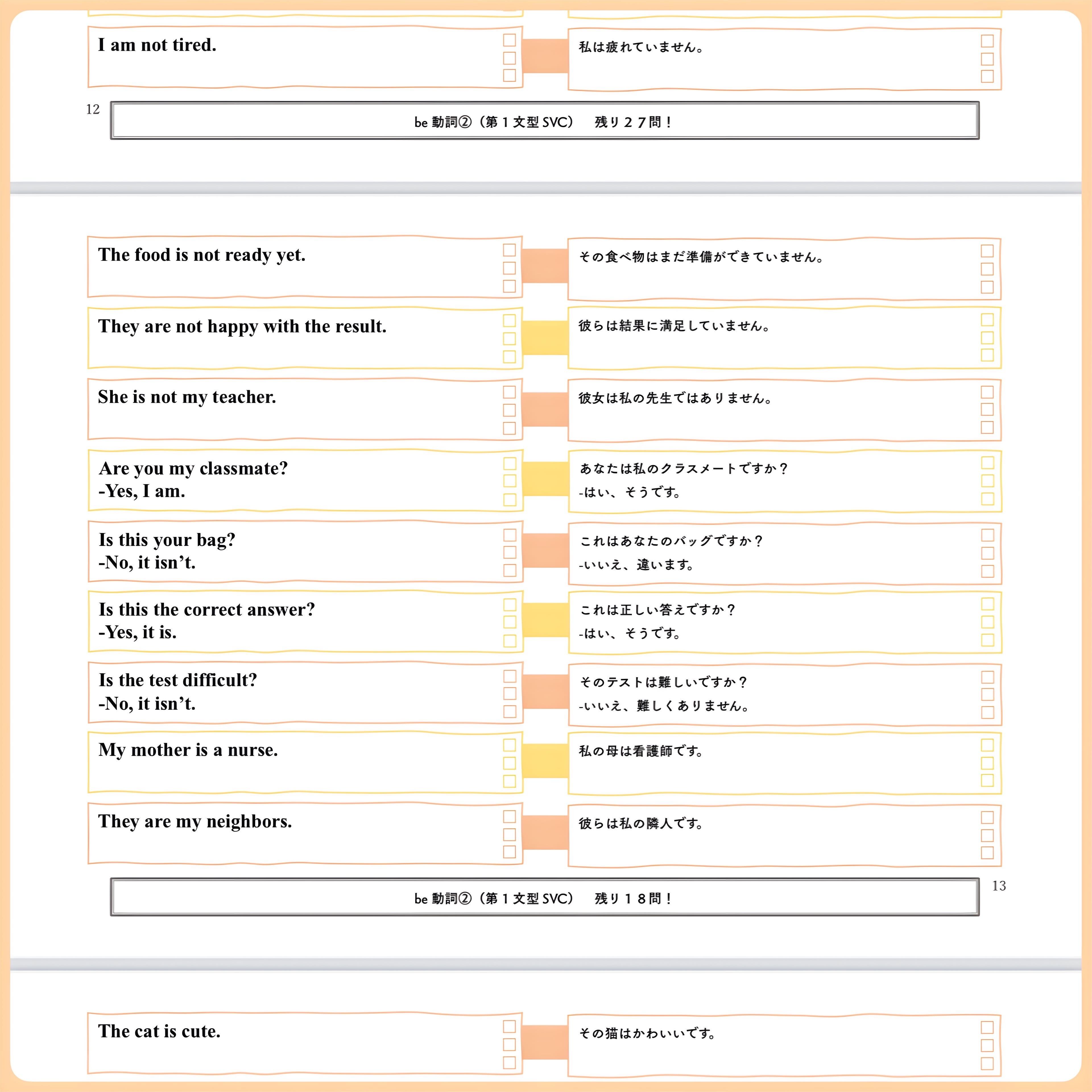Click orange connector beside "The food is not ready yet."
This screenshot has height=1092, width=1092.
(x=544, y=266)
